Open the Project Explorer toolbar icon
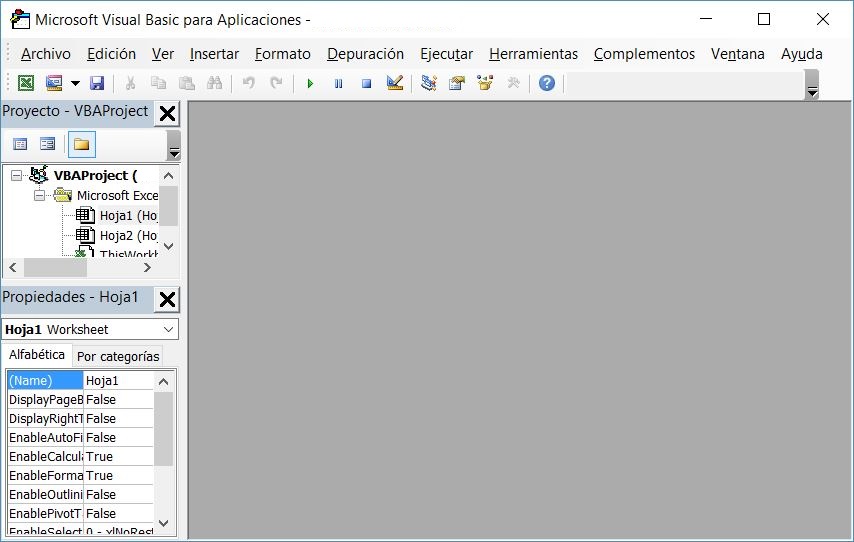 coord(429,83)
